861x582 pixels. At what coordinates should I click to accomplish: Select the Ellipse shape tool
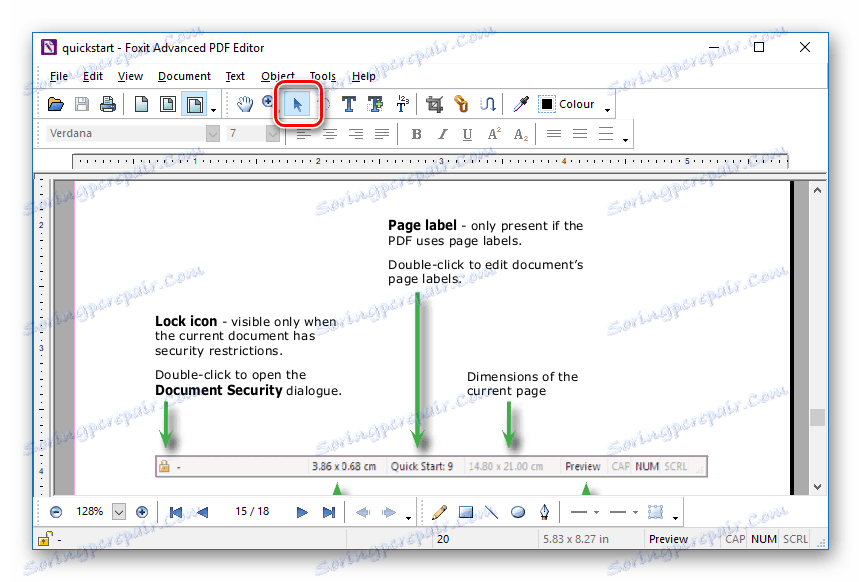[x=518, y=512]
